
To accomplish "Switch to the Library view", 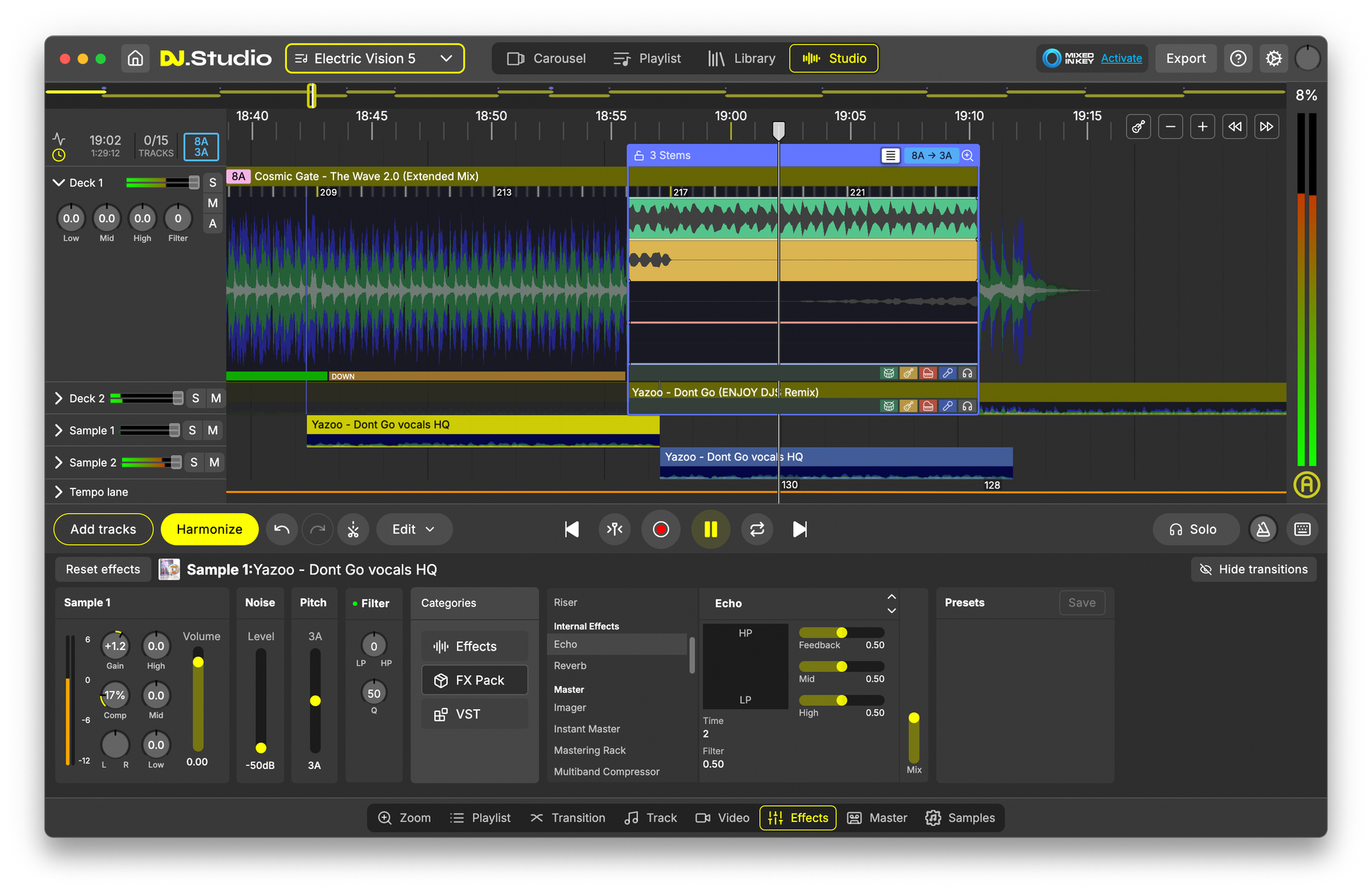I will pos(742,59).
